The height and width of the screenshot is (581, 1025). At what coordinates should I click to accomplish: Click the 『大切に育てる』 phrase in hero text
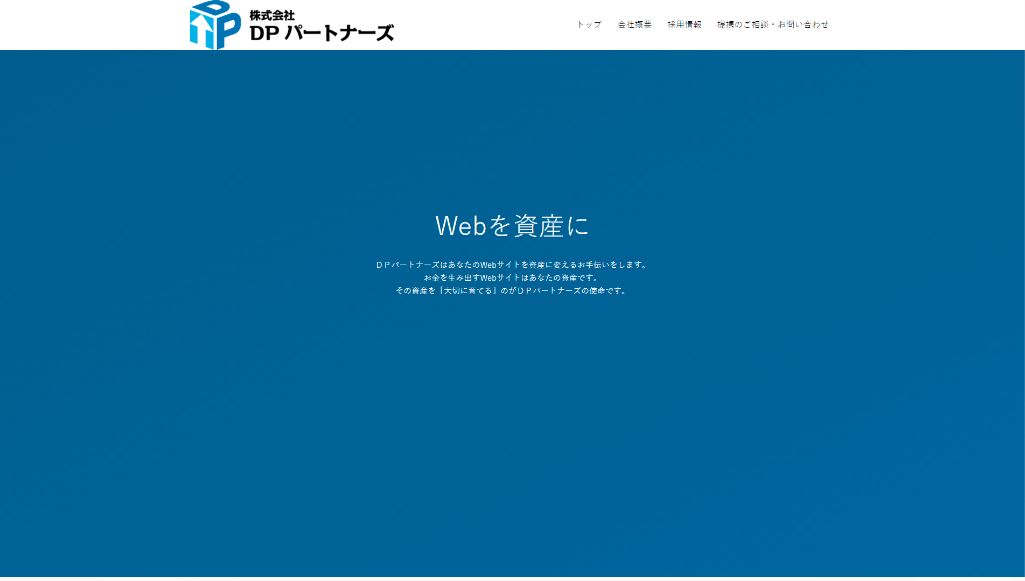tap(467, 290)
